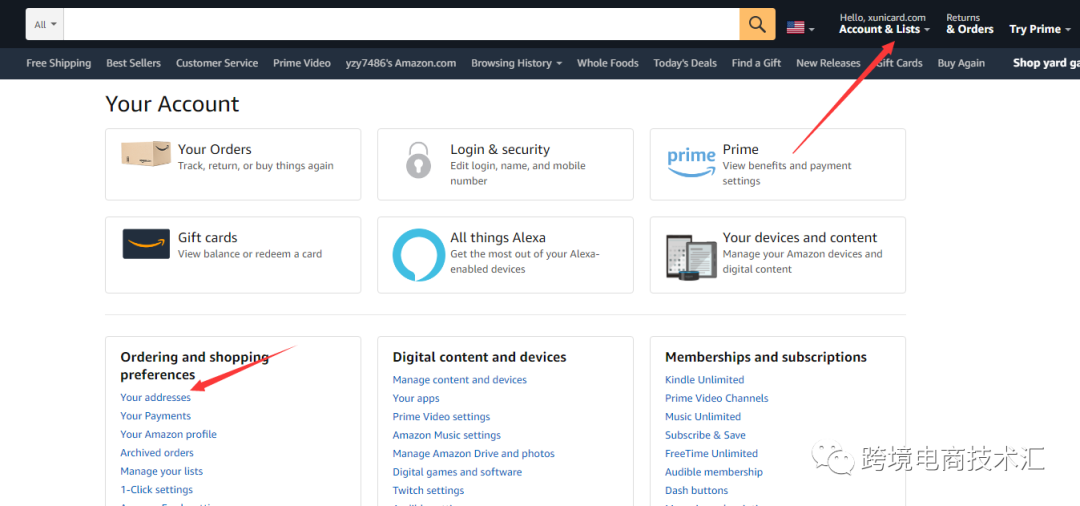The width and height of the screenshot is (1080, 506).
Task: Open the Manage your lists link
Action: (x=162, y=472)
